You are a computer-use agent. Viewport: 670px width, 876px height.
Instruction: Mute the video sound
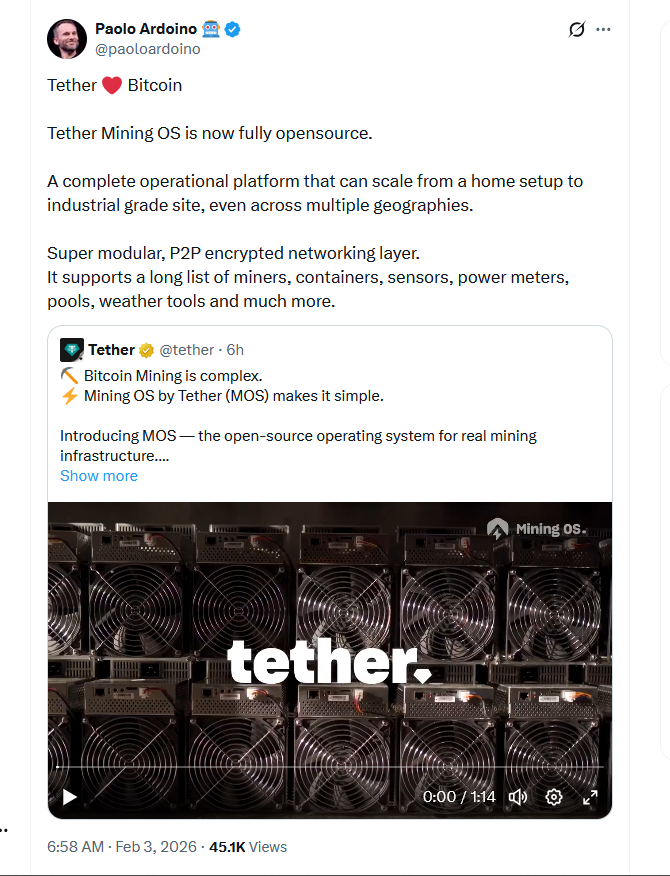[x=516, y=797]
